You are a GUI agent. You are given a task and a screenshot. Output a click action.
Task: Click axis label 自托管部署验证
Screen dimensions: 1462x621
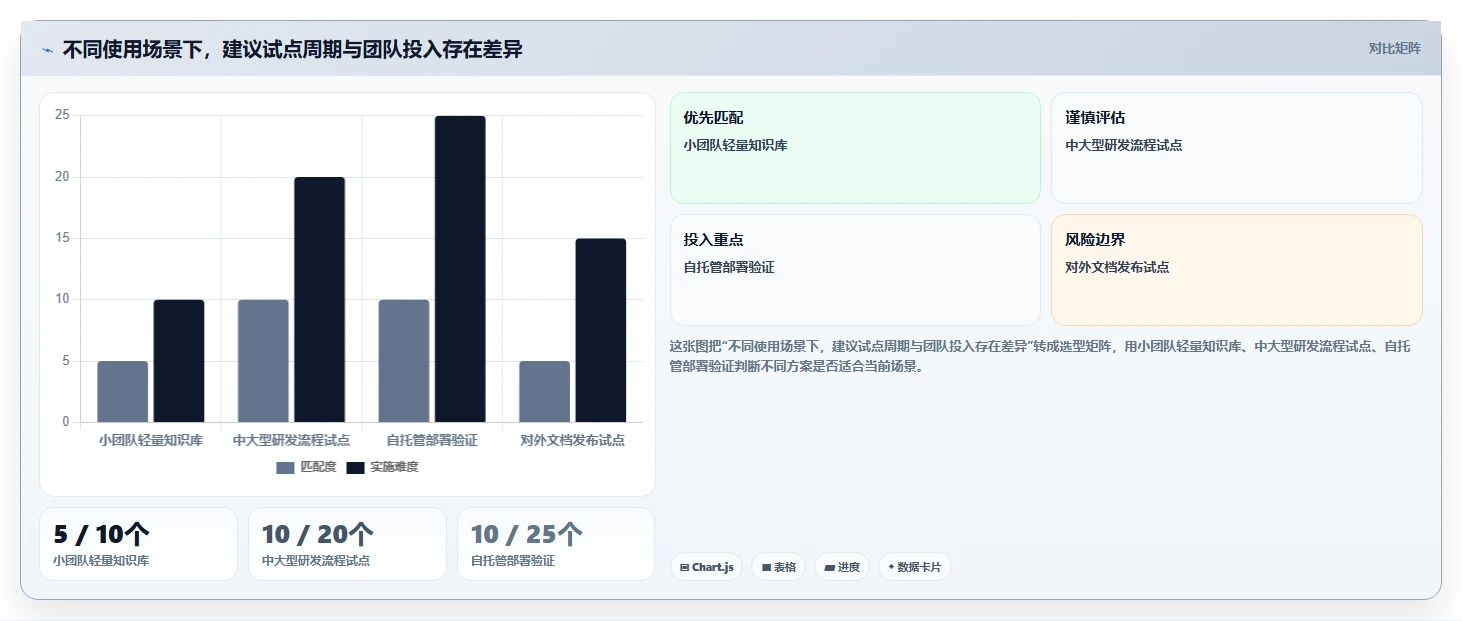(432, 440)
